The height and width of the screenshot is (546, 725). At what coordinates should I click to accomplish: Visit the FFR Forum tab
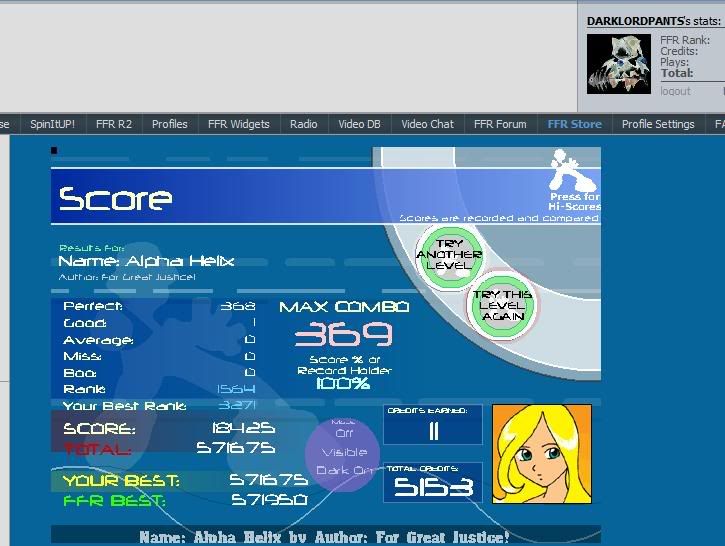click(499, 124)
